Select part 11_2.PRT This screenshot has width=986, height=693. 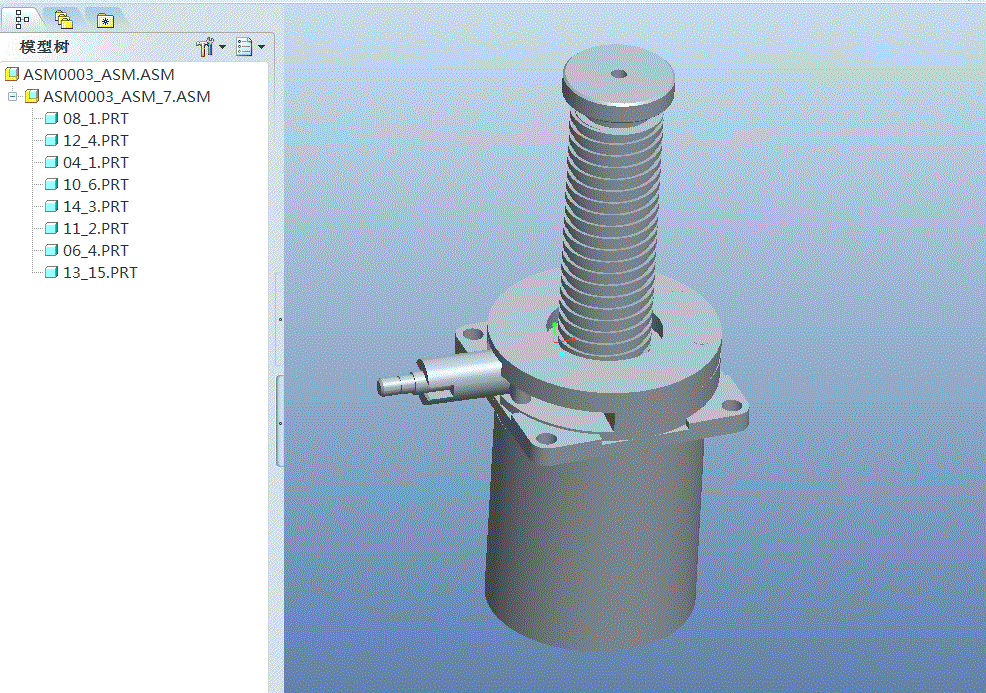pos(96,228)
